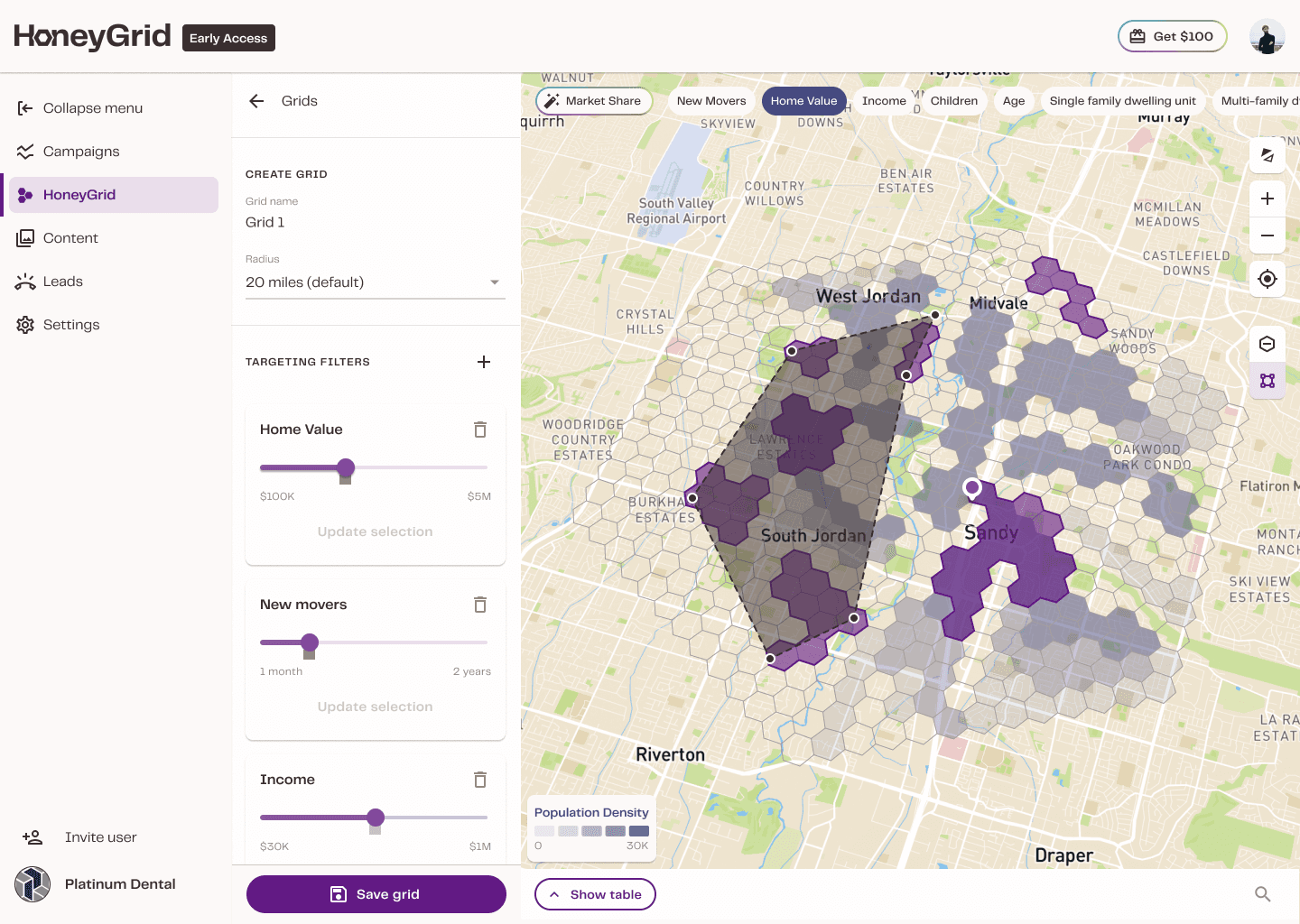Open the Radius dropdown
1300x924 pixels.
(x=375, y=282)
